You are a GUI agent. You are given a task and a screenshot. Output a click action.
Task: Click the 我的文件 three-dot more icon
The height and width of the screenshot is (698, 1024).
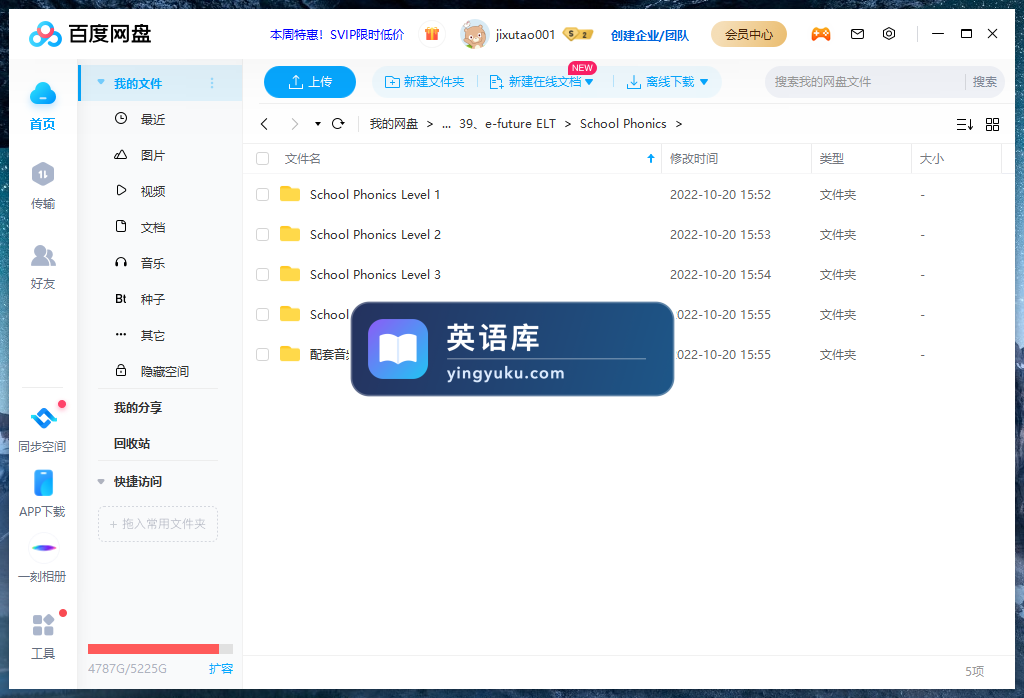point(212,83)
